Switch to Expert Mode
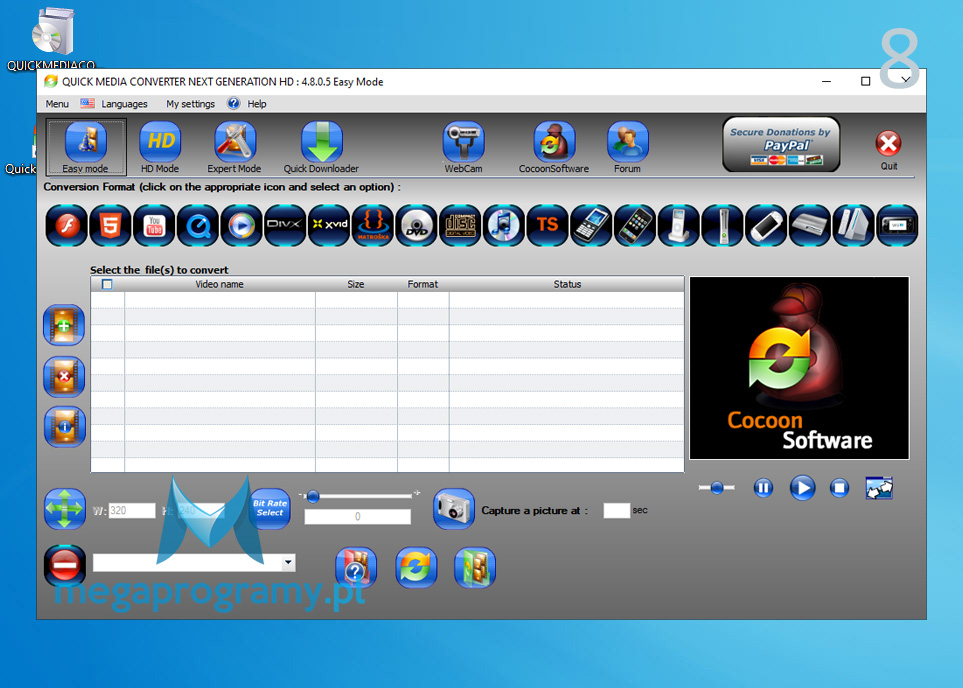Screen dimensions: 963x688 (234, 147)
